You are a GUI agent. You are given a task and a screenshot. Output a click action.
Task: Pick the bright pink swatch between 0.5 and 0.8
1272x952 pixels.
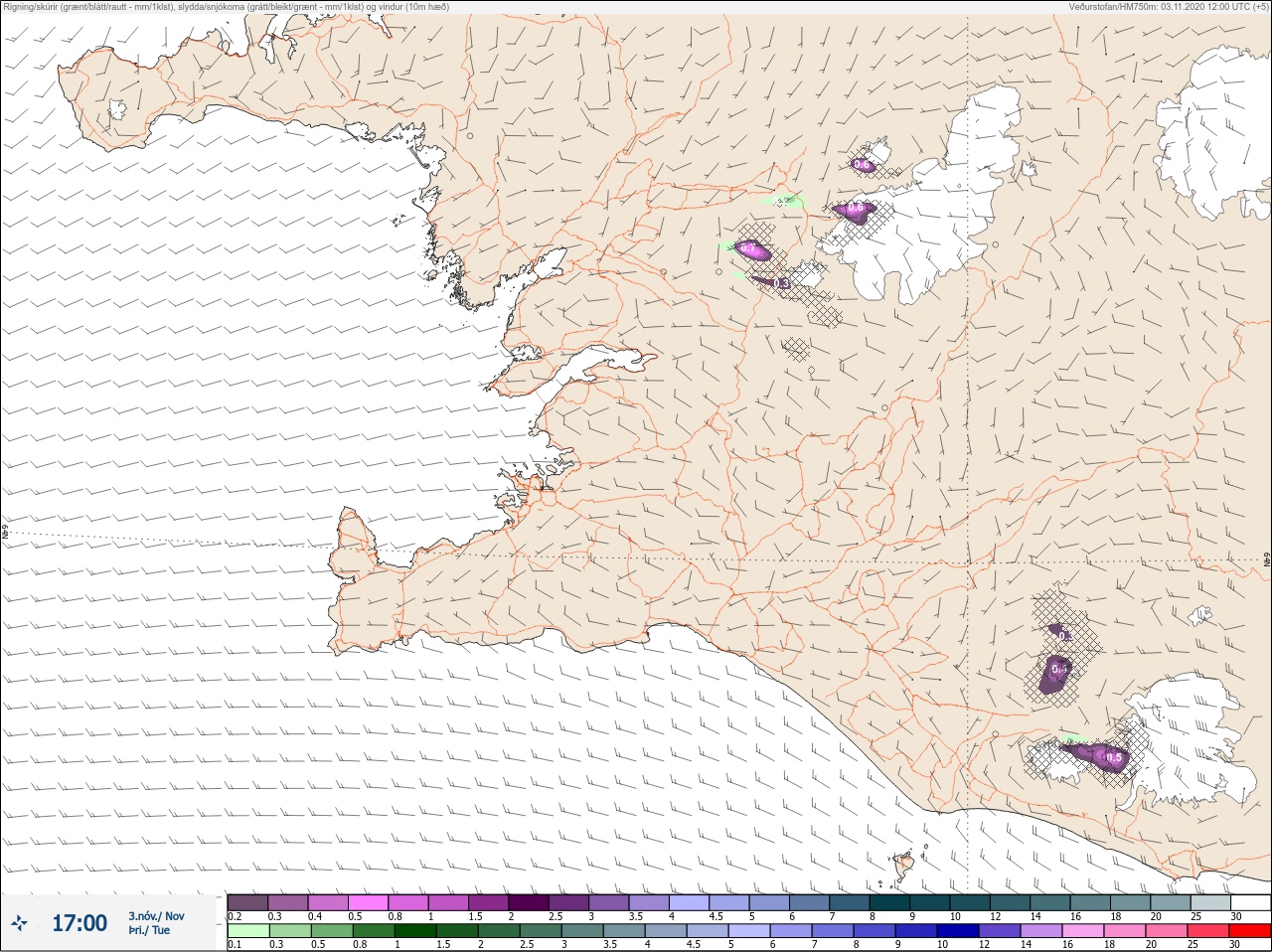click(x=369, y=902)
